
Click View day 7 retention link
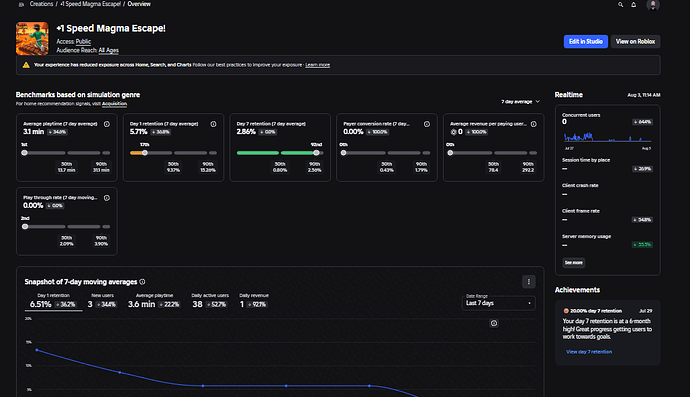589,352
